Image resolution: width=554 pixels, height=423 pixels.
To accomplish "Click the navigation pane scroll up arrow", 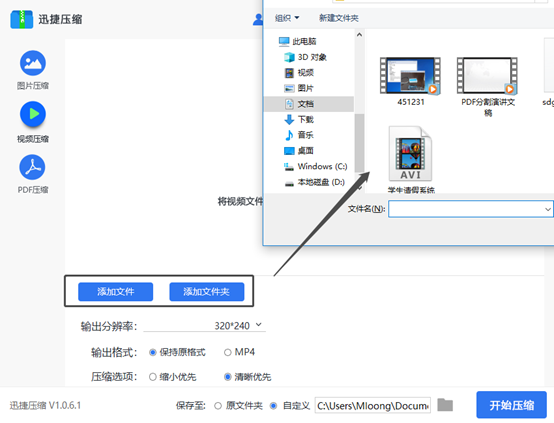I will (359, 35).
